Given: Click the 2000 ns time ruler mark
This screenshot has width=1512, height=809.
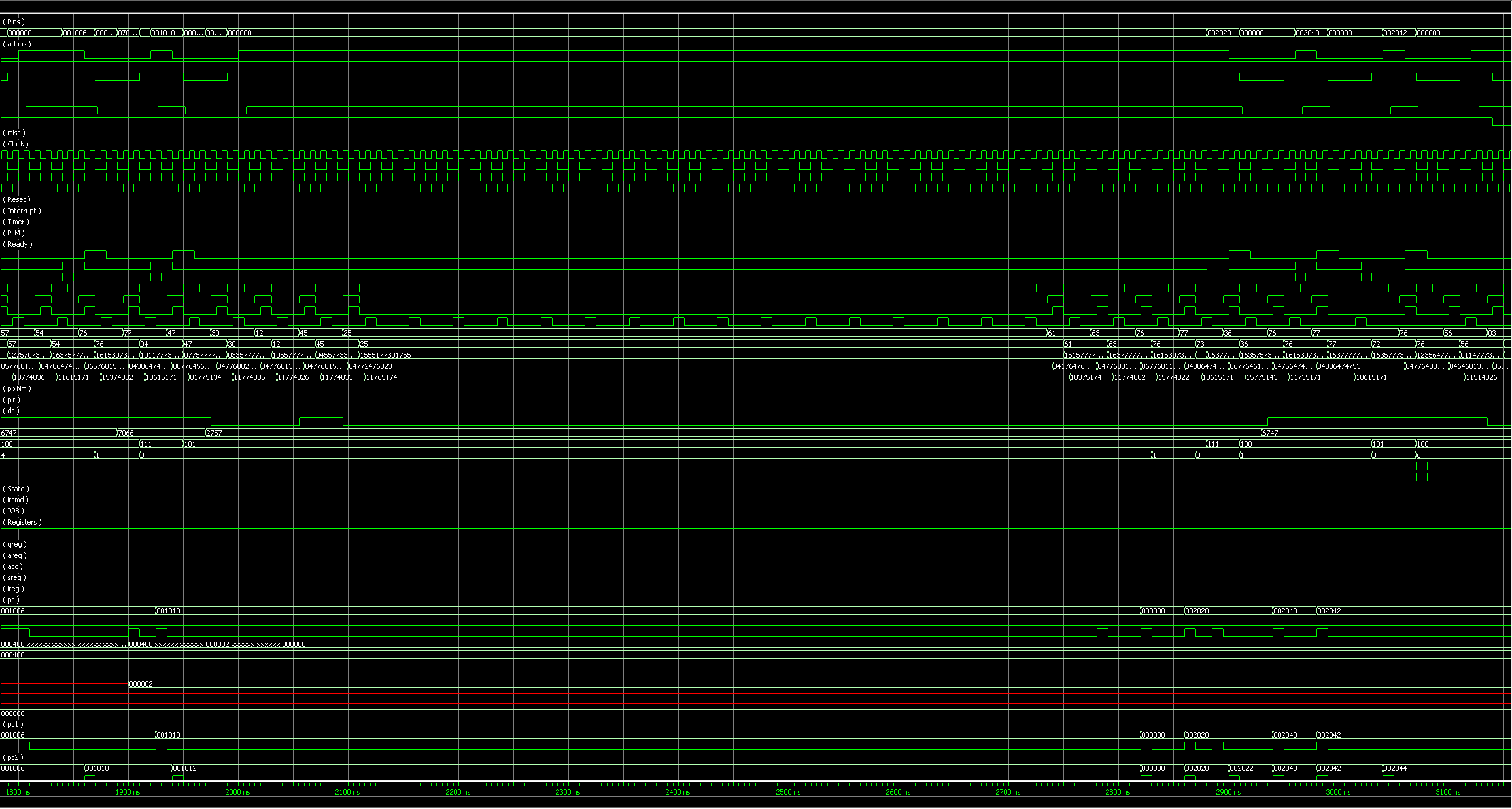Looking at the screenshot, I should coord(237,792).
